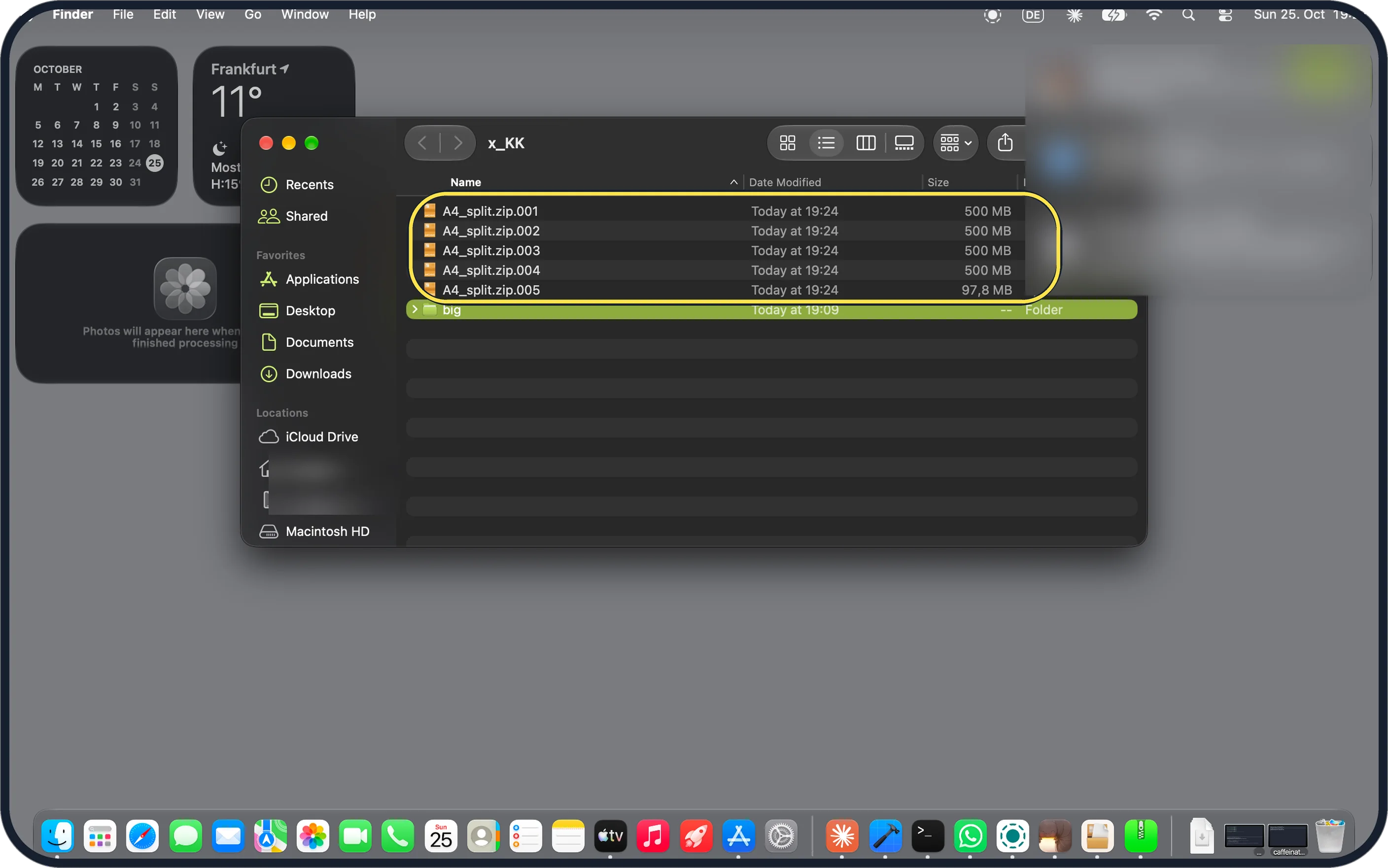Open the Edit menu
Viewport: 1388px width, 868px height.
[x=164, y=14]
